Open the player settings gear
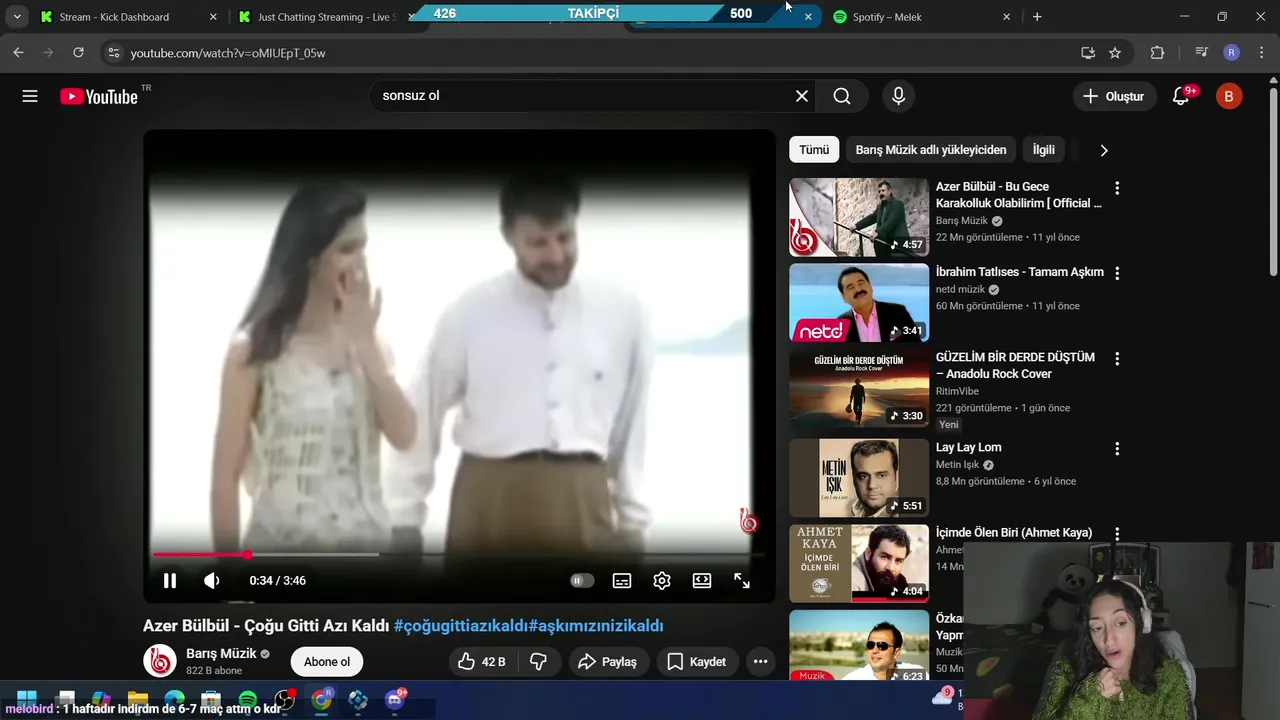This screenshot has width=1280, height=720. [662, 580]
